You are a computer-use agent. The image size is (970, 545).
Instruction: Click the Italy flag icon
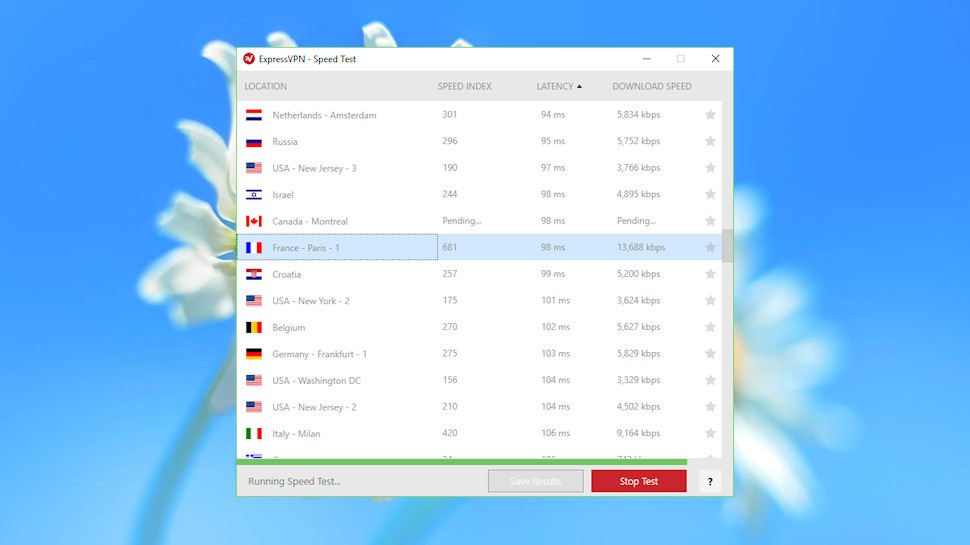[254, 434]
